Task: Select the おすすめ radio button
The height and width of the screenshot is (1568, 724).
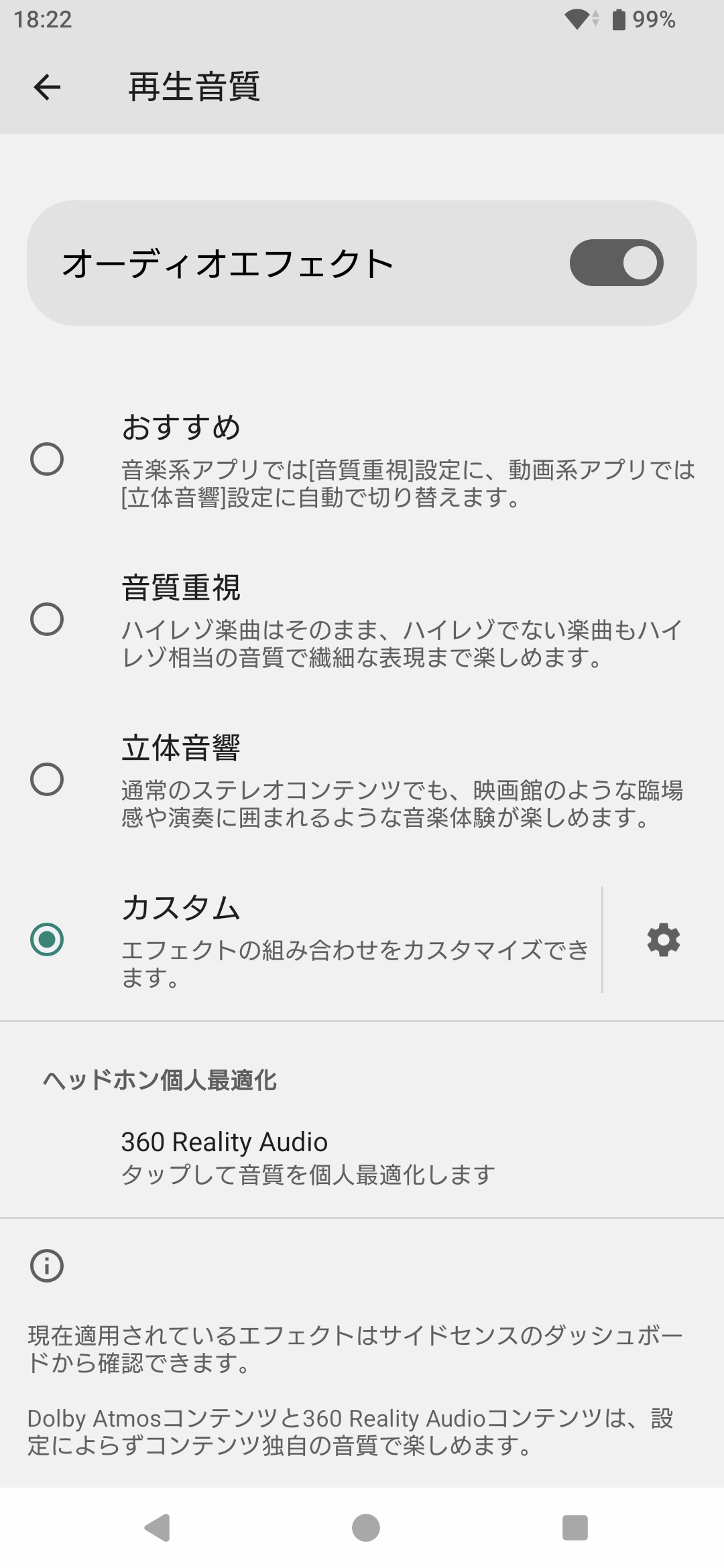Action: [47, 459]
